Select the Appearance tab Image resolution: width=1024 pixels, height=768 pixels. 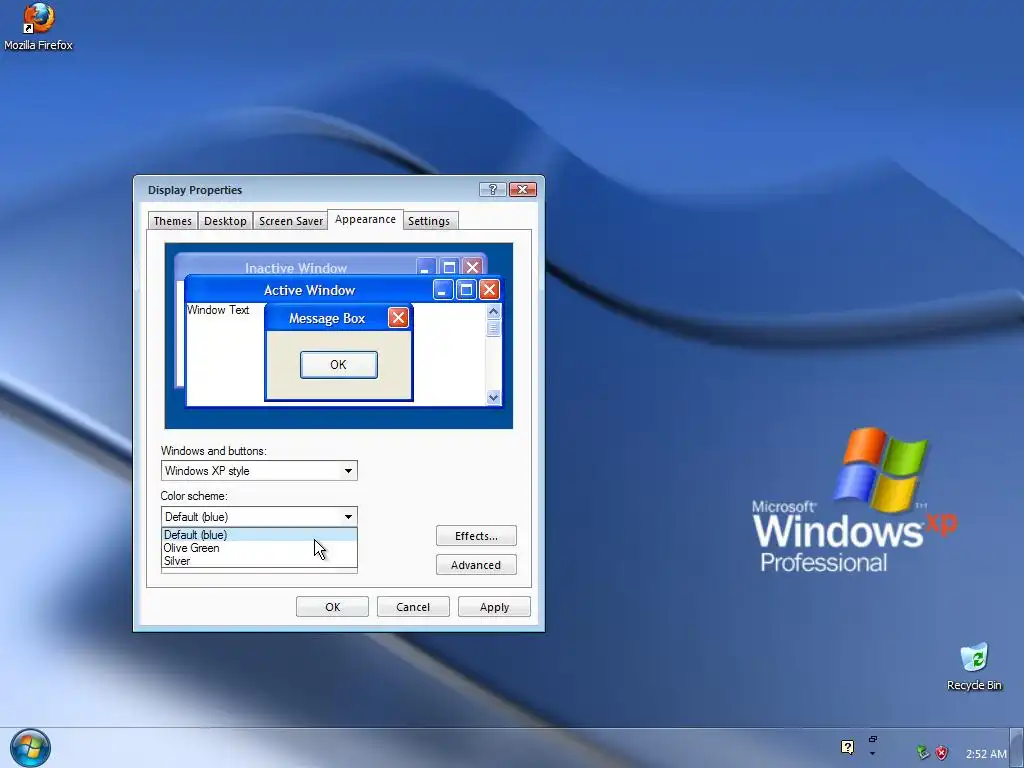pyautogui.click(x=365, y=219)
